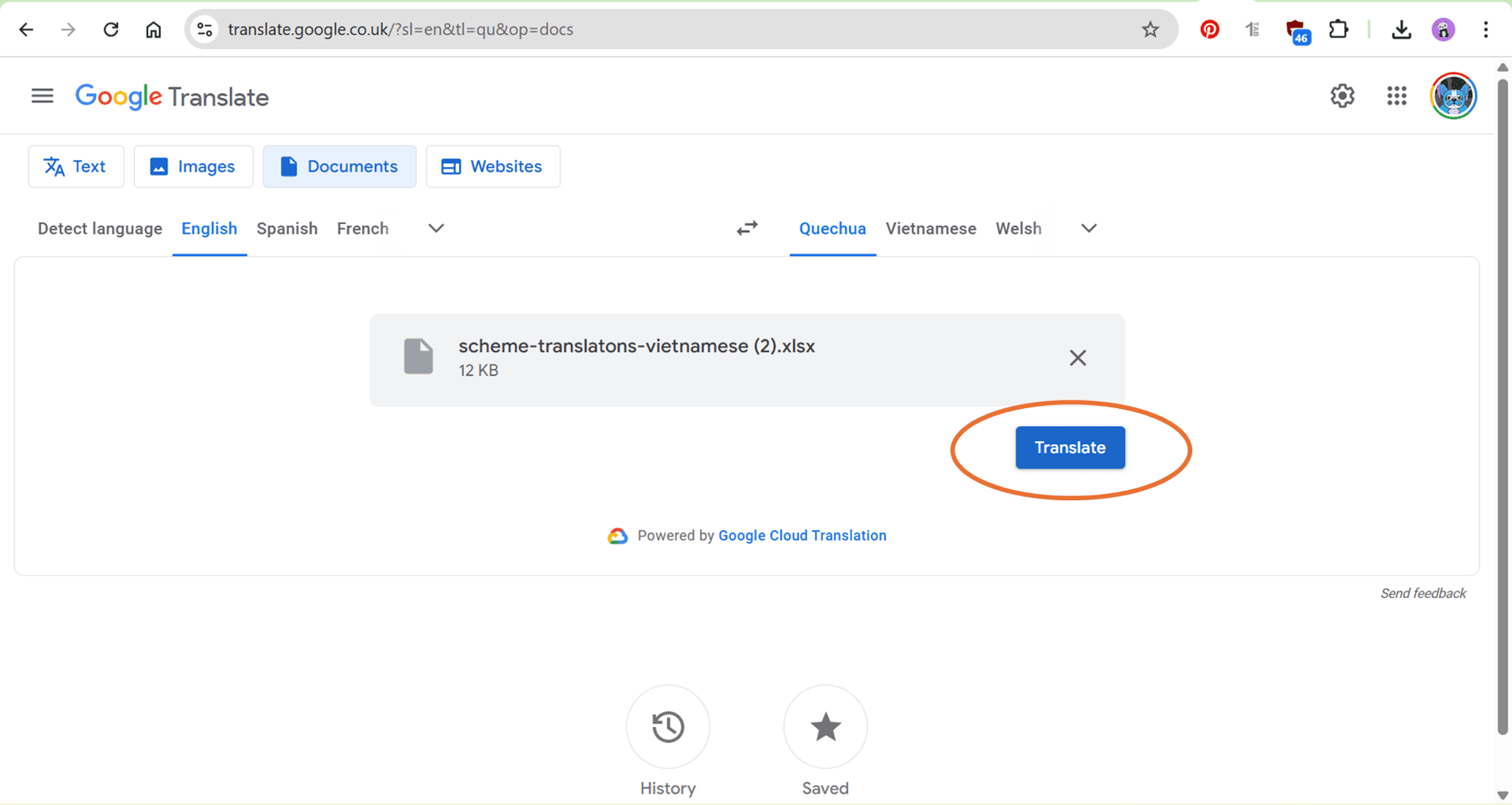Open Saved translations star

825,726
